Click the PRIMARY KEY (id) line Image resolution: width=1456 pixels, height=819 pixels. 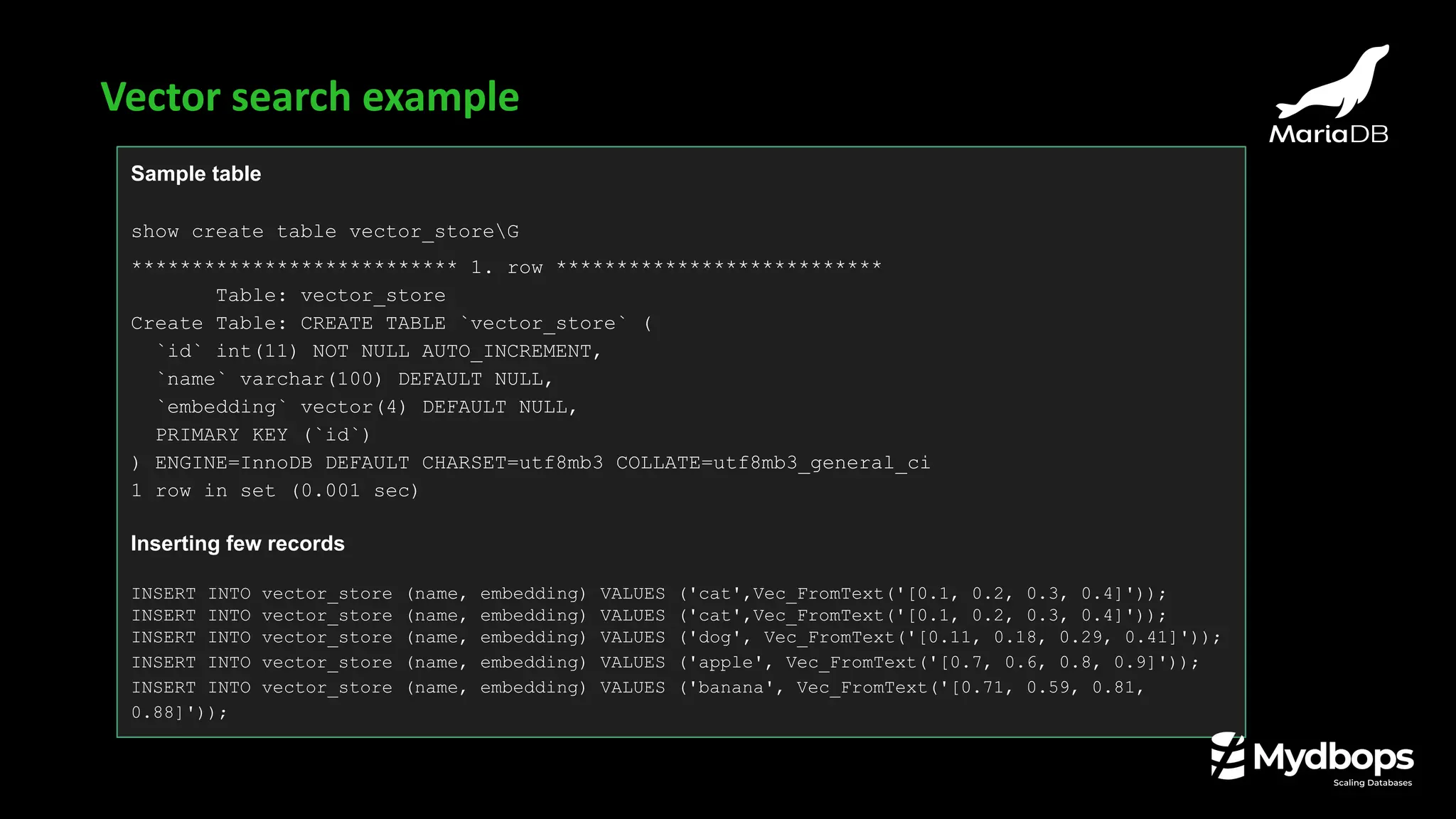pyautogui.click(x=263, y=434)
